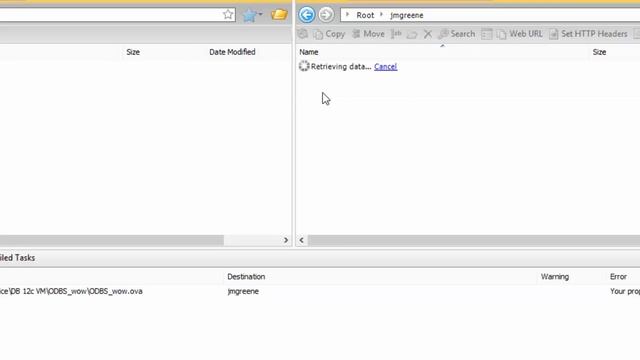Sort left pane by Date Modified

(x=232, y=52)
